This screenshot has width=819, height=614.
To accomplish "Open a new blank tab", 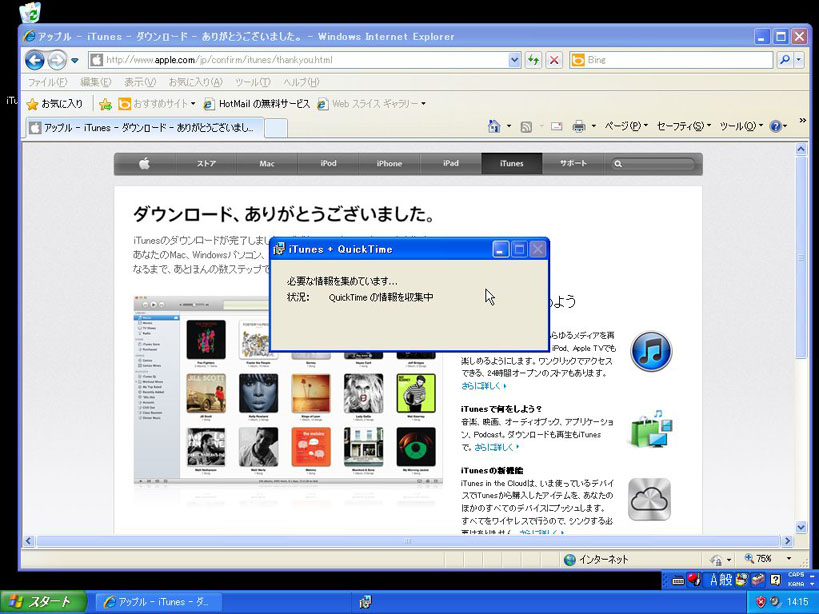I will pos(276,128).
